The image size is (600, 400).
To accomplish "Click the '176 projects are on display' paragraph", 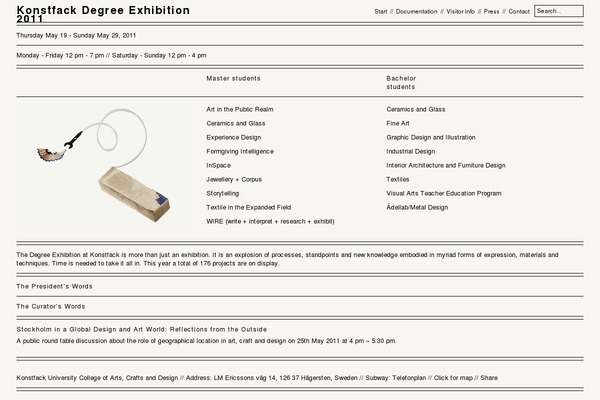I will click(287, 259).
